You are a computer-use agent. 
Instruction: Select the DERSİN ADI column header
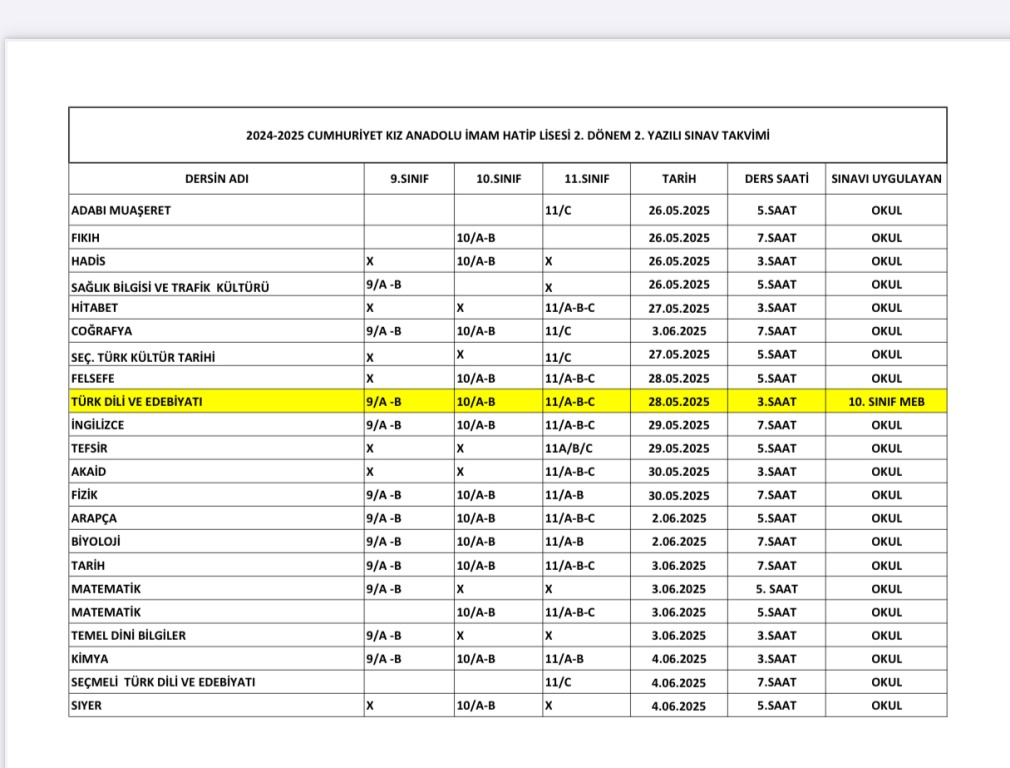point(216,179)
